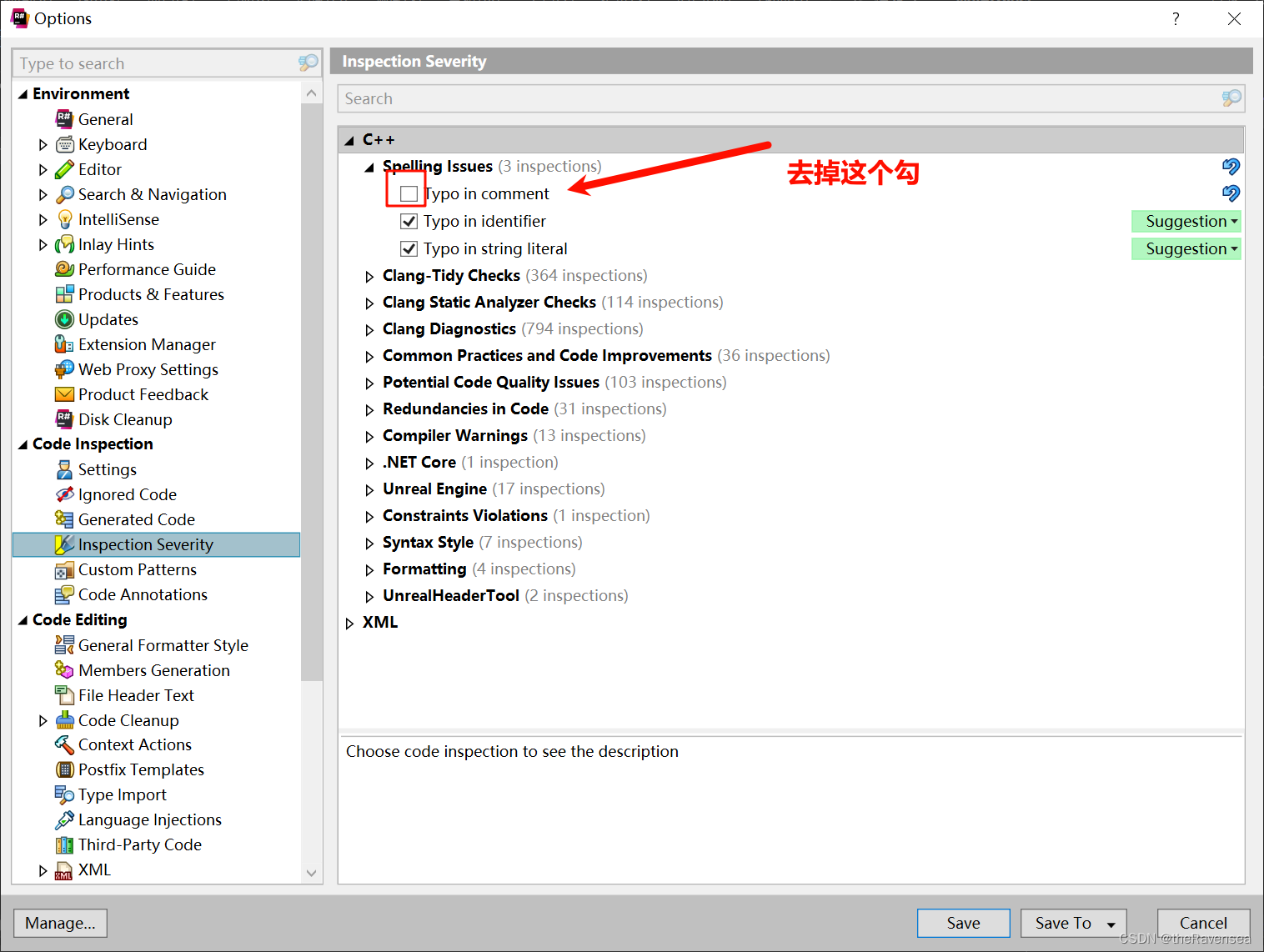
Task: Reset Spelling Issues with the undo arrow
Action: tap(1231, 167)
